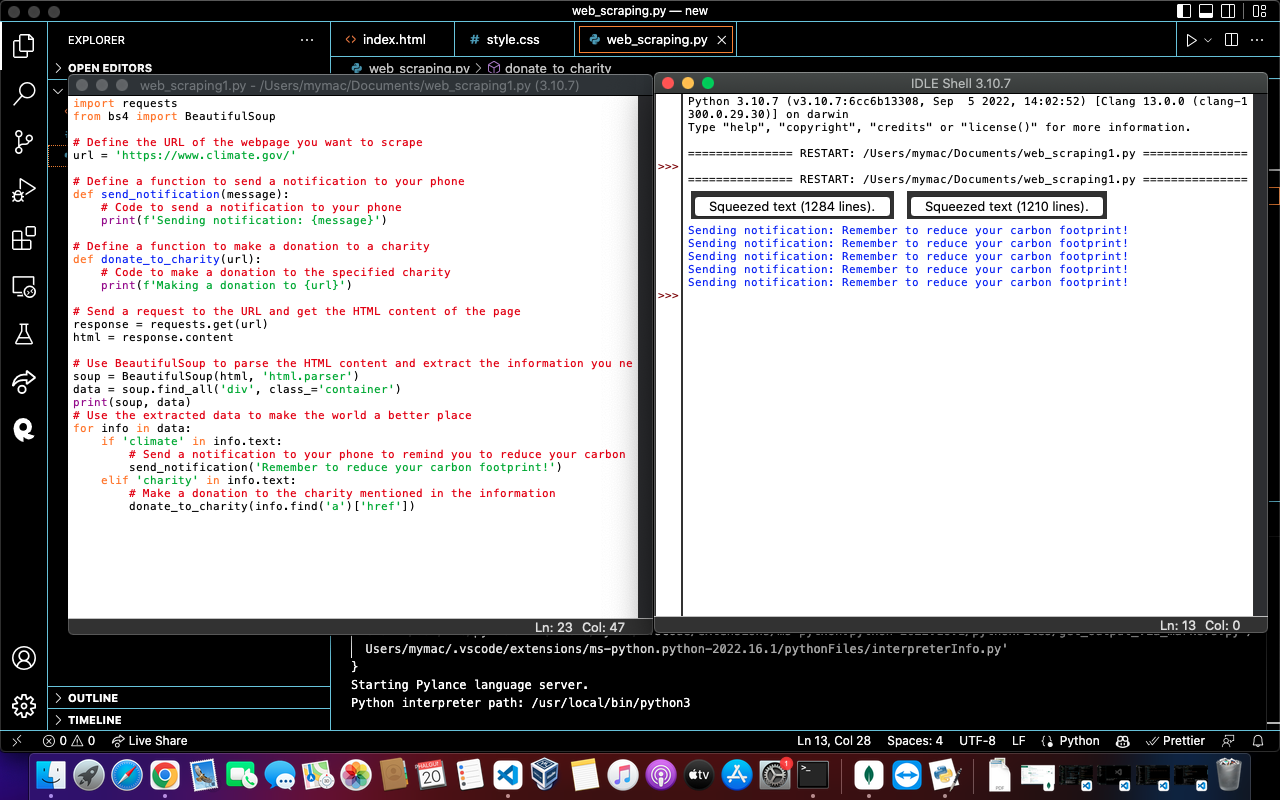
Task: Open notifications bell in status bar
Action: [x=1258, y=741]
